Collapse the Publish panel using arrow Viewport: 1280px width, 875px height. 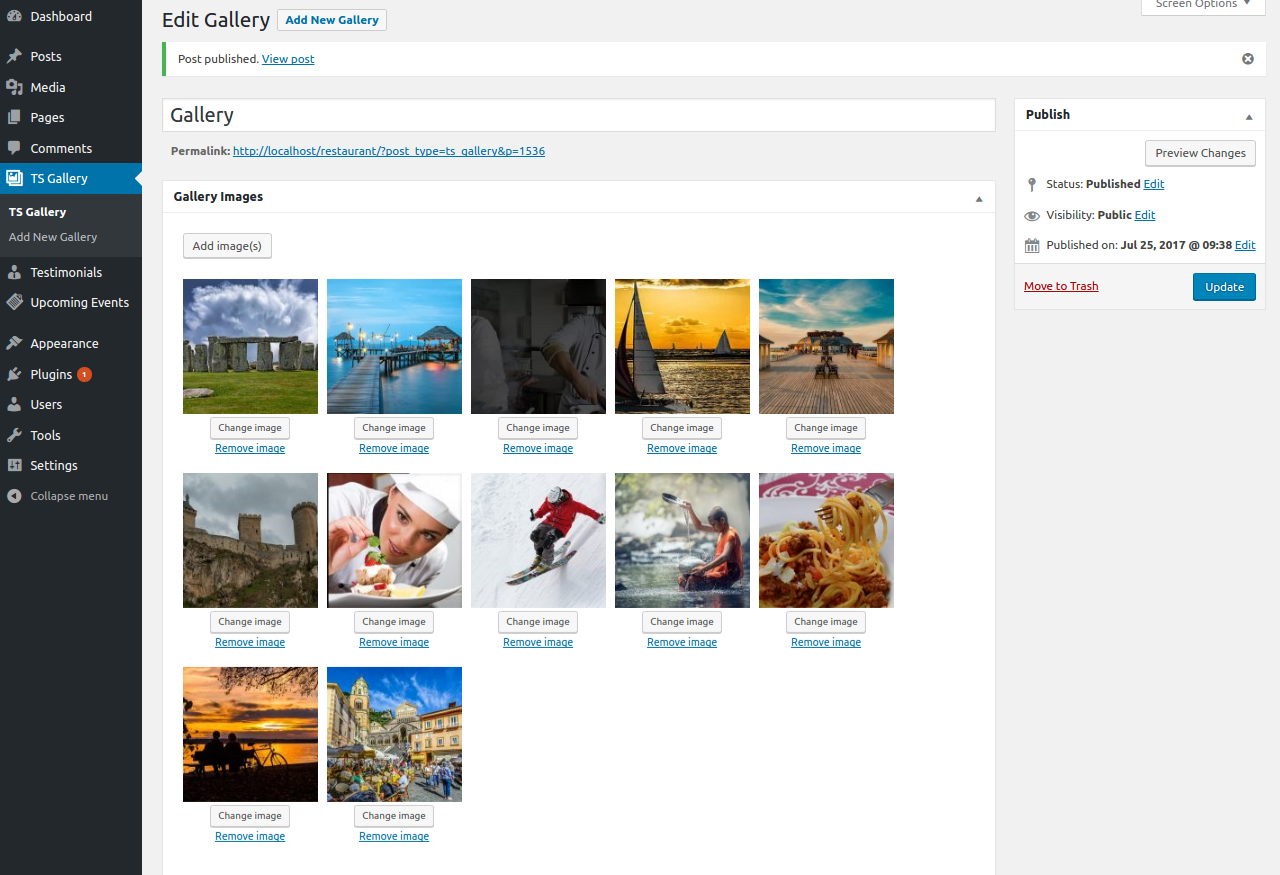tap(1248, 116)
